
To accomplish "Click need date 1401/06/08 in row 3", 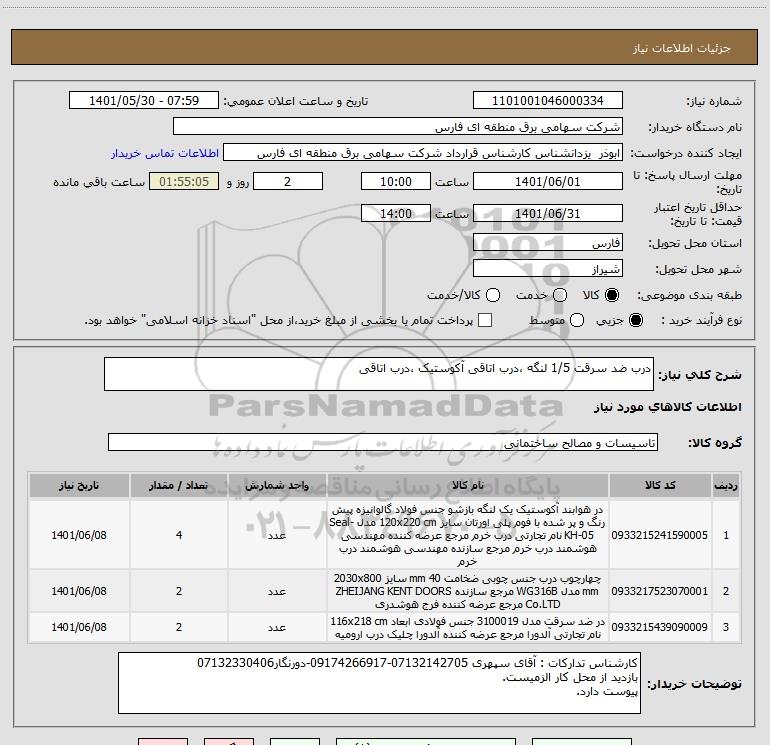I will [x=79, y=627].
